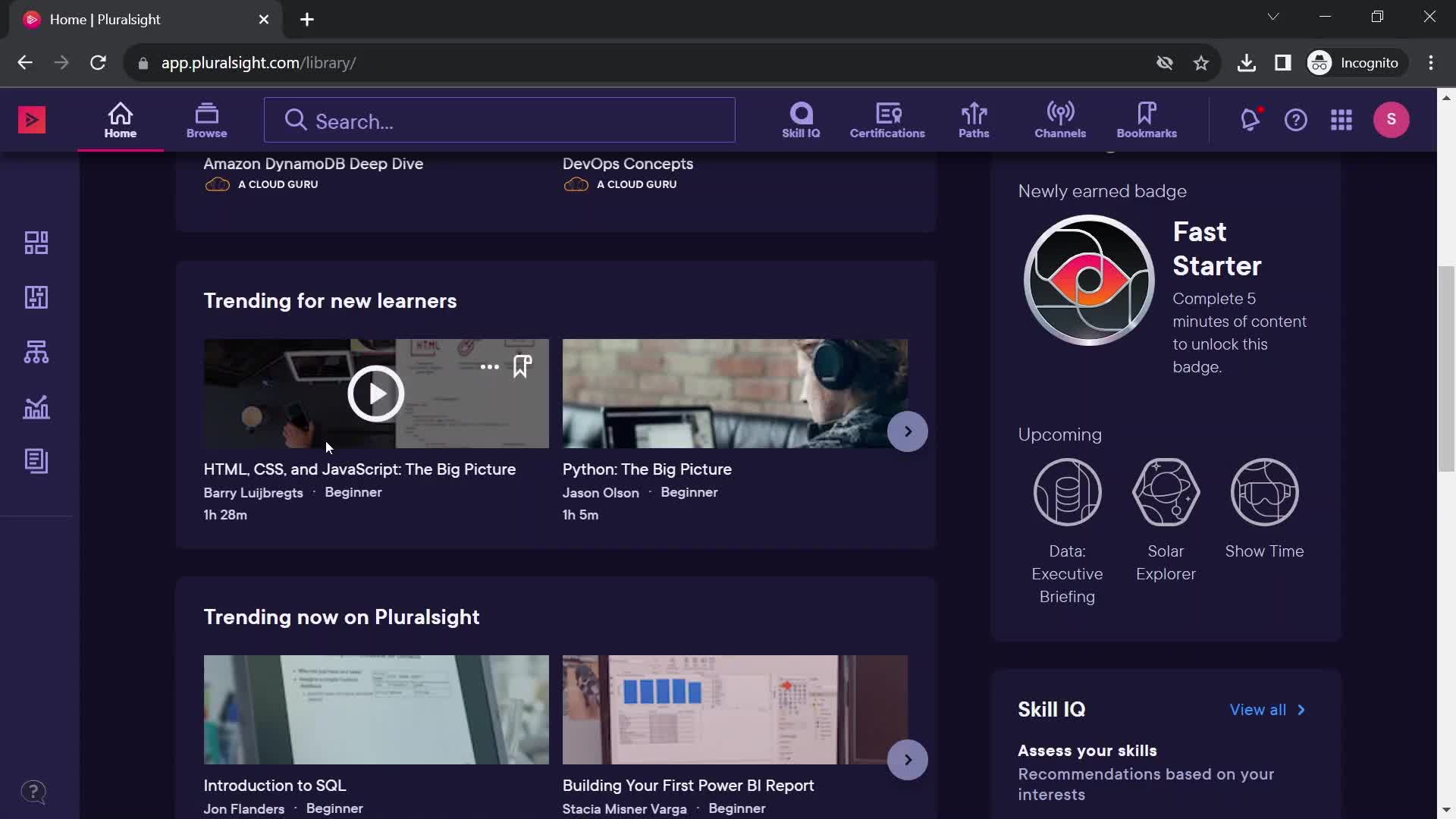The image size is (1456, 819).
Task: Click Solar Explorer badge icon
Action: pyautogui.click(x=1166, y=492)
